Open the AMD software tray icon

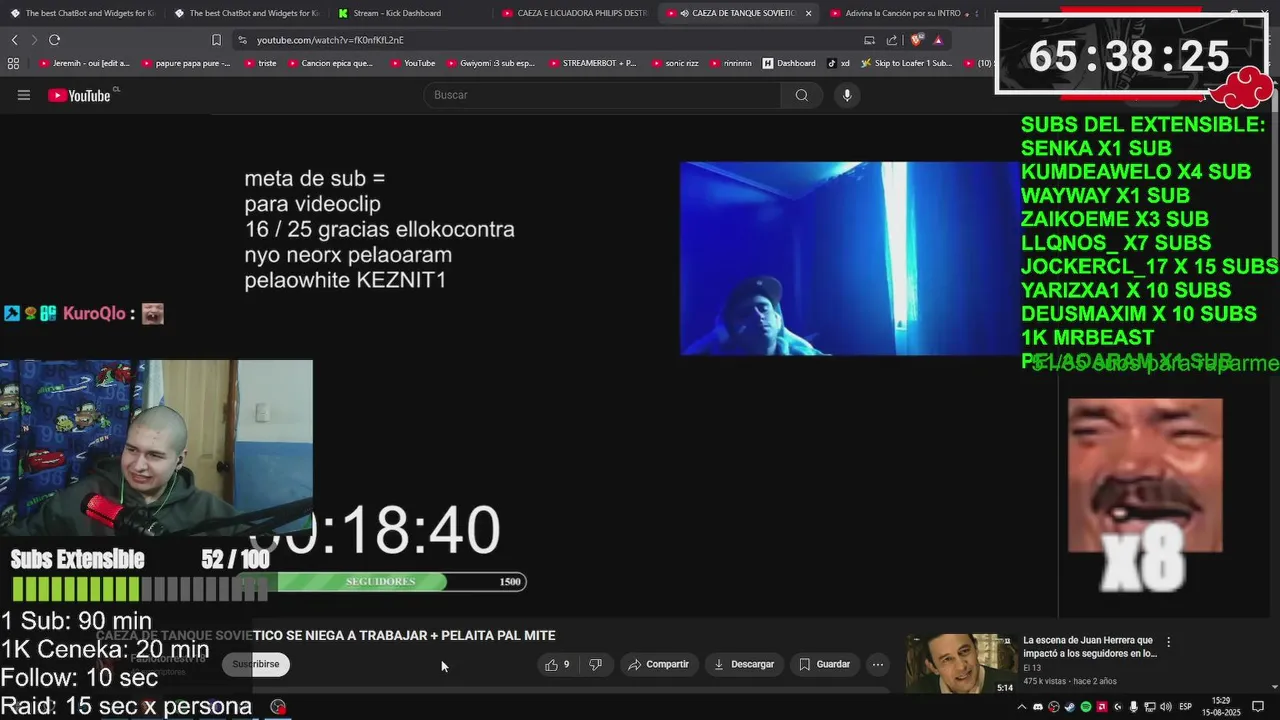click(x=1102, y=707)
